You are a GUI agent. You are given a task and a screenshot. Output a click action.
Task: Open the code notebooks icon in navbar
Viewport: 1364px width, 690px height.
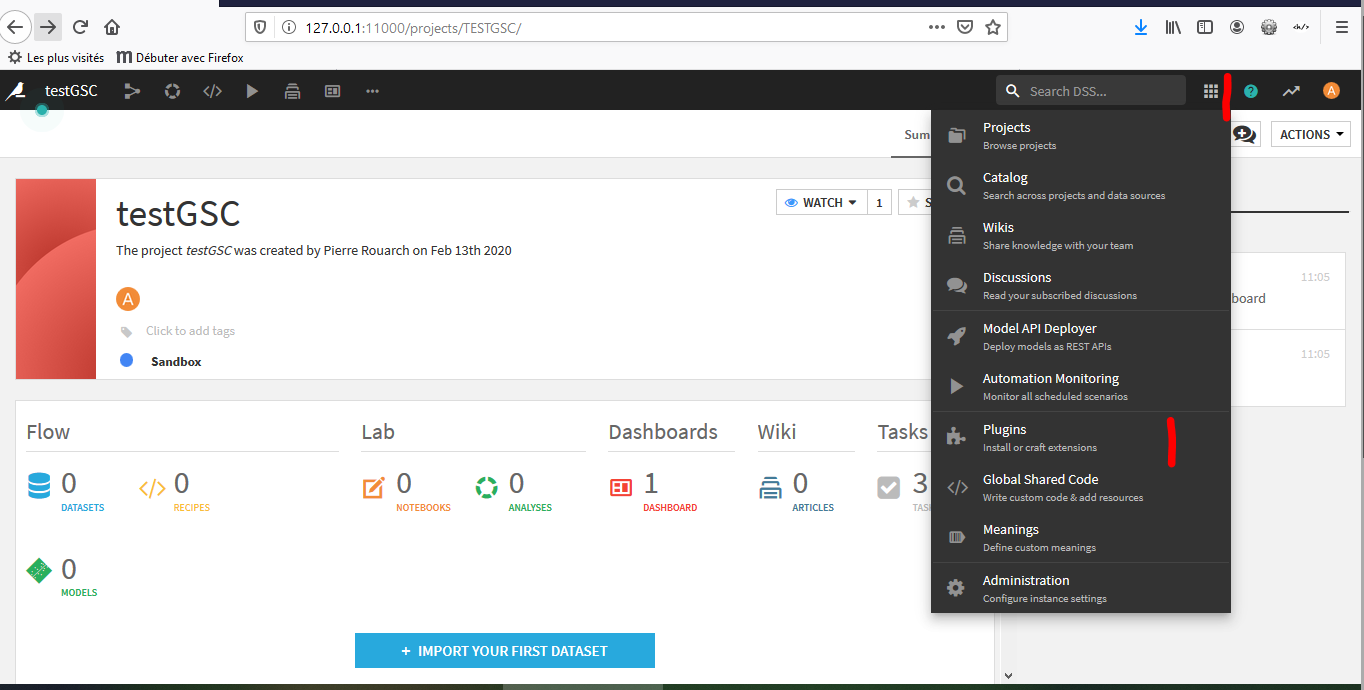[212, 91]
